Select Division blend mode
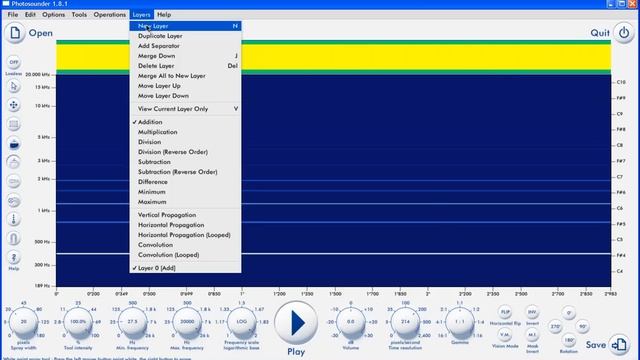Viewport: 640px width, 360px height. click(185, 142)
